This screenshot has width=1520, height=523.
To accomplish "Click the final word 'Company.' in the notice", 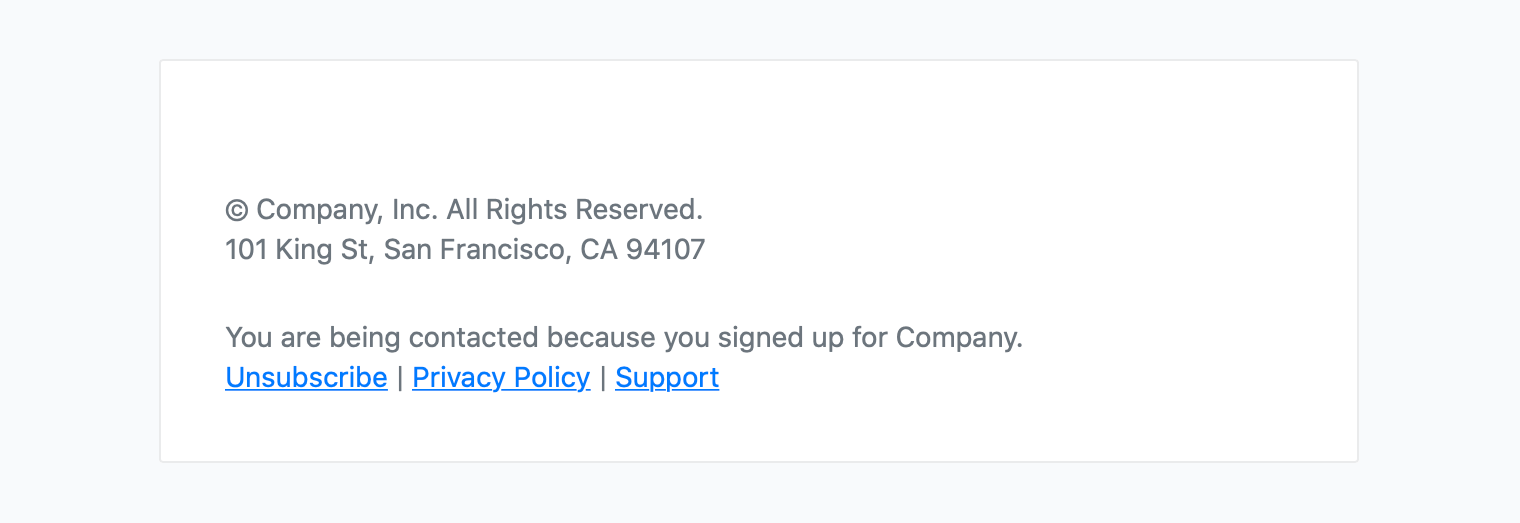I will click(958, 337).
